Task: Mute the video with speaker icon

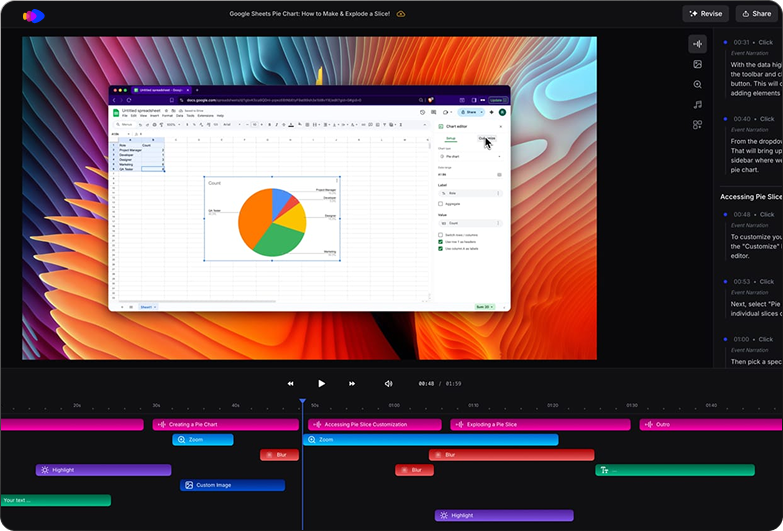Action: (x=388, y=383)
